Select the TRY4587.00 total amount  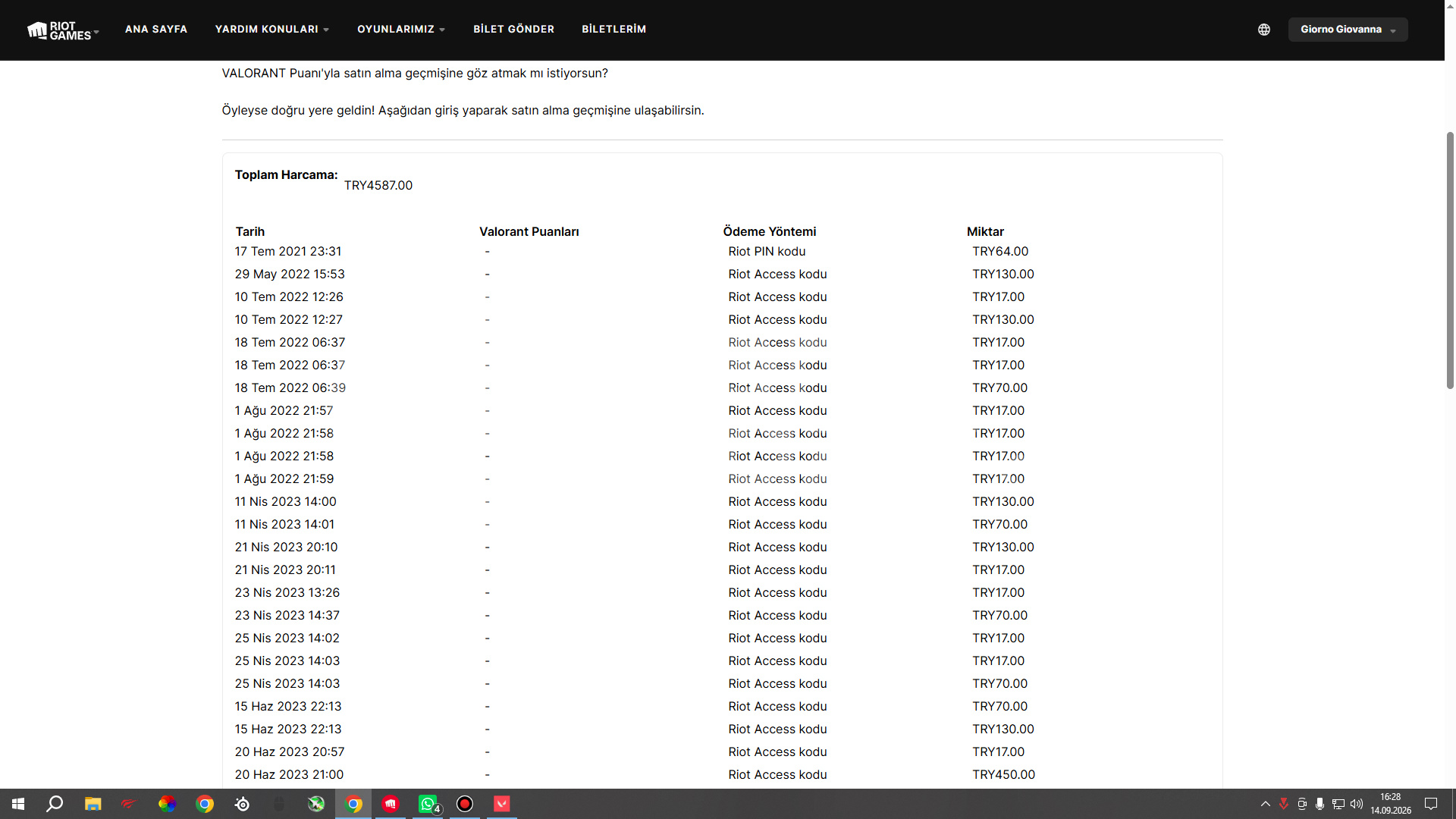pos(378,186)
